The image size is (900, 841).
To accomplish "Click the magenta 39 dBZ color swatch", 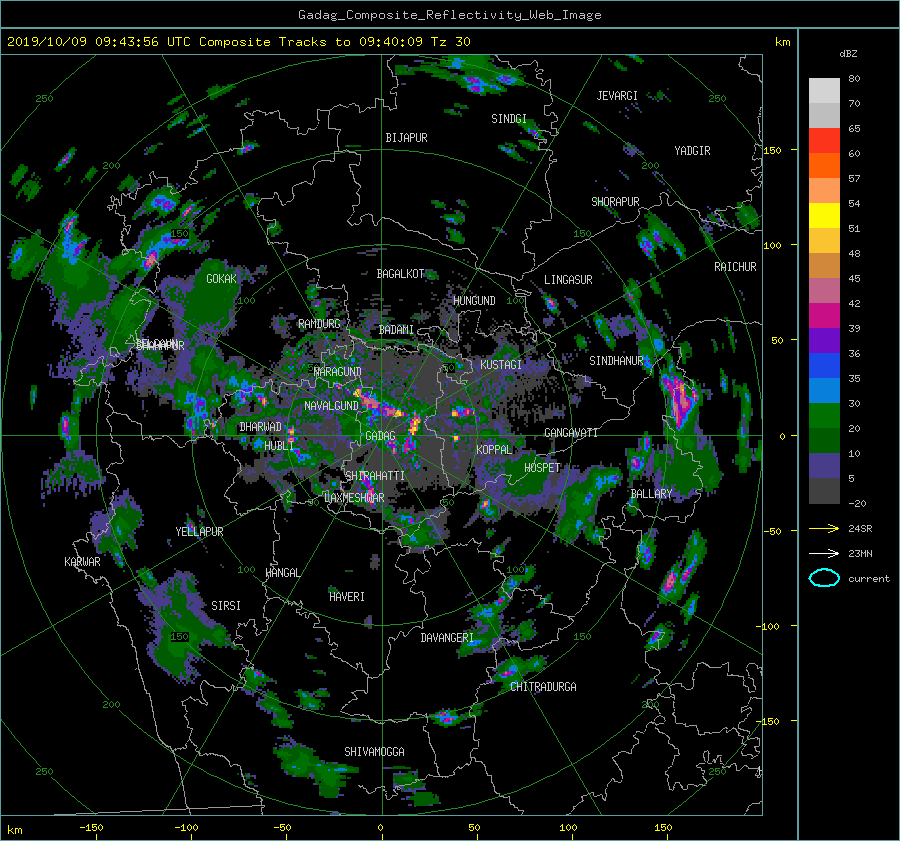I will point(824,316).
